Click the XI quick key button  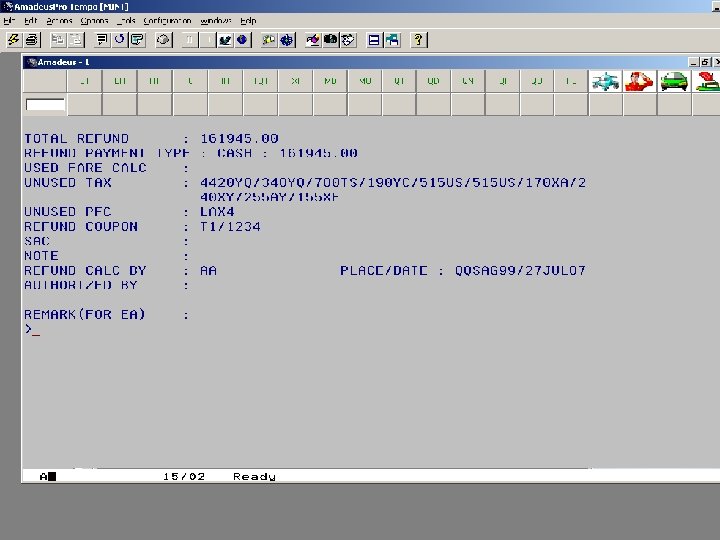[295, 81]
